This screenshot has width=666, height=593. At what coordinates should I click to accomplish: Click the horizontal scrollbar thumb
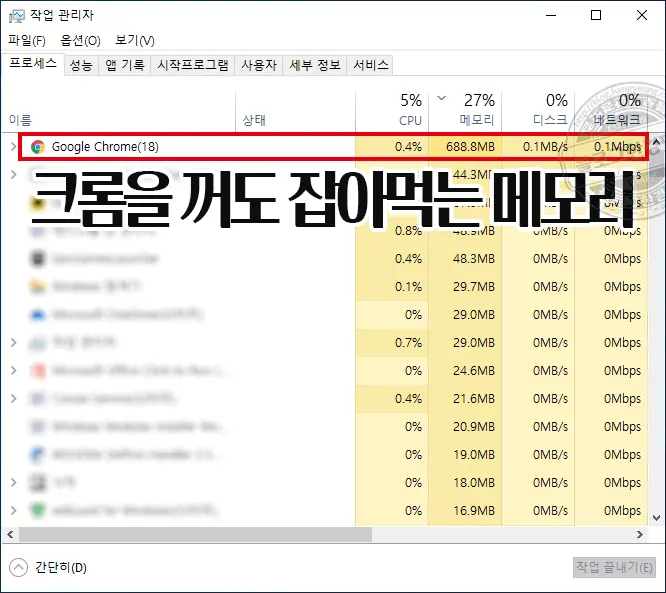195,534
